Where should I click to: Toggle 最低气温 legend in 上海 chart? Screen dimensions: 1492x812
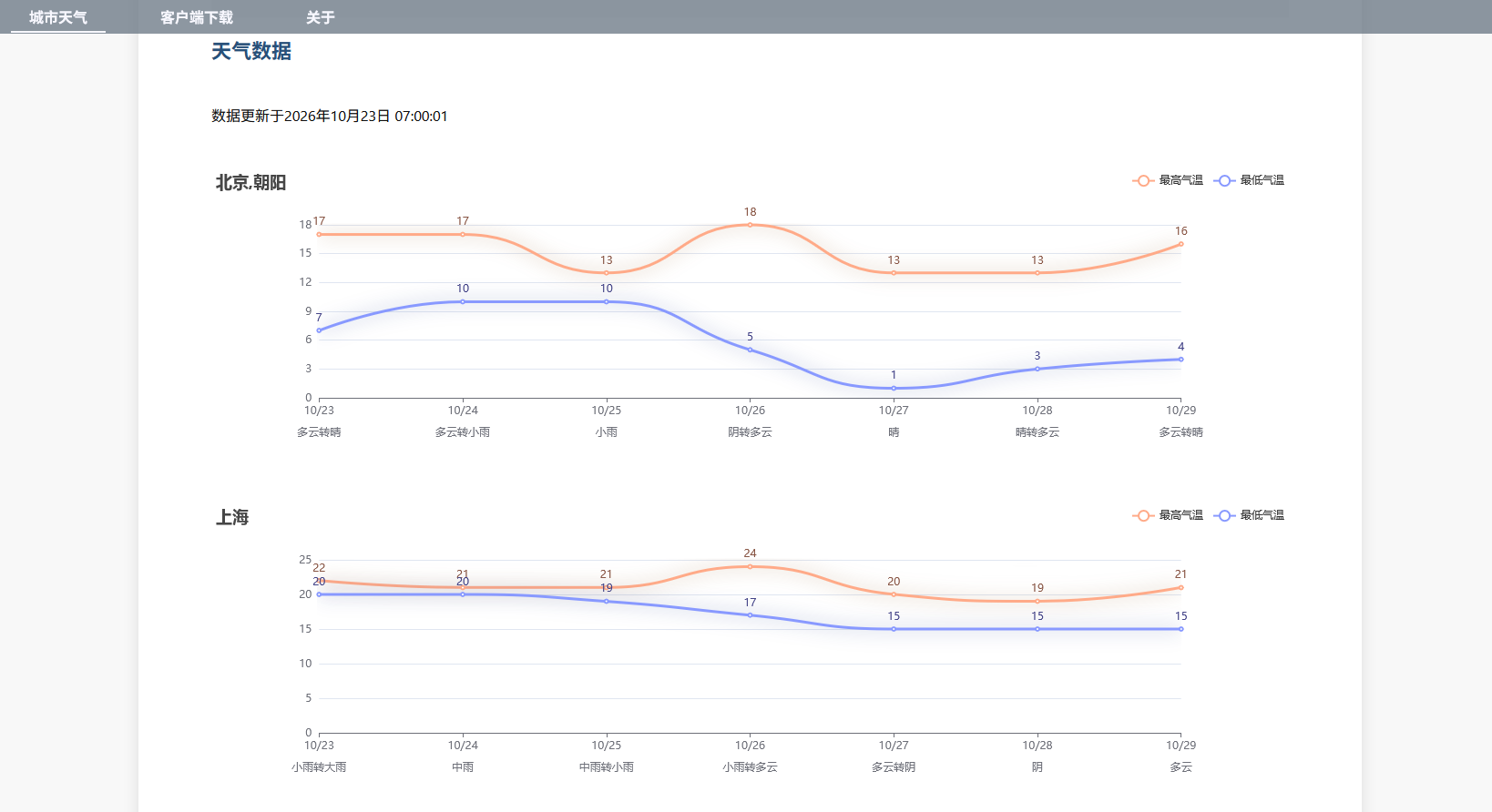click(1249, 515)
